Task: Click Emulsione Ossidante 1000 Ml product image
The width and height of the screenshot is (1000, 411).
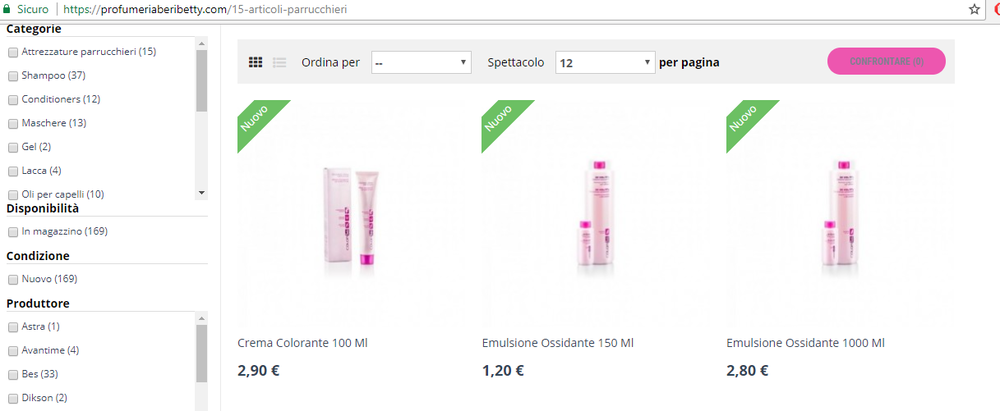Action: [841, 214]
